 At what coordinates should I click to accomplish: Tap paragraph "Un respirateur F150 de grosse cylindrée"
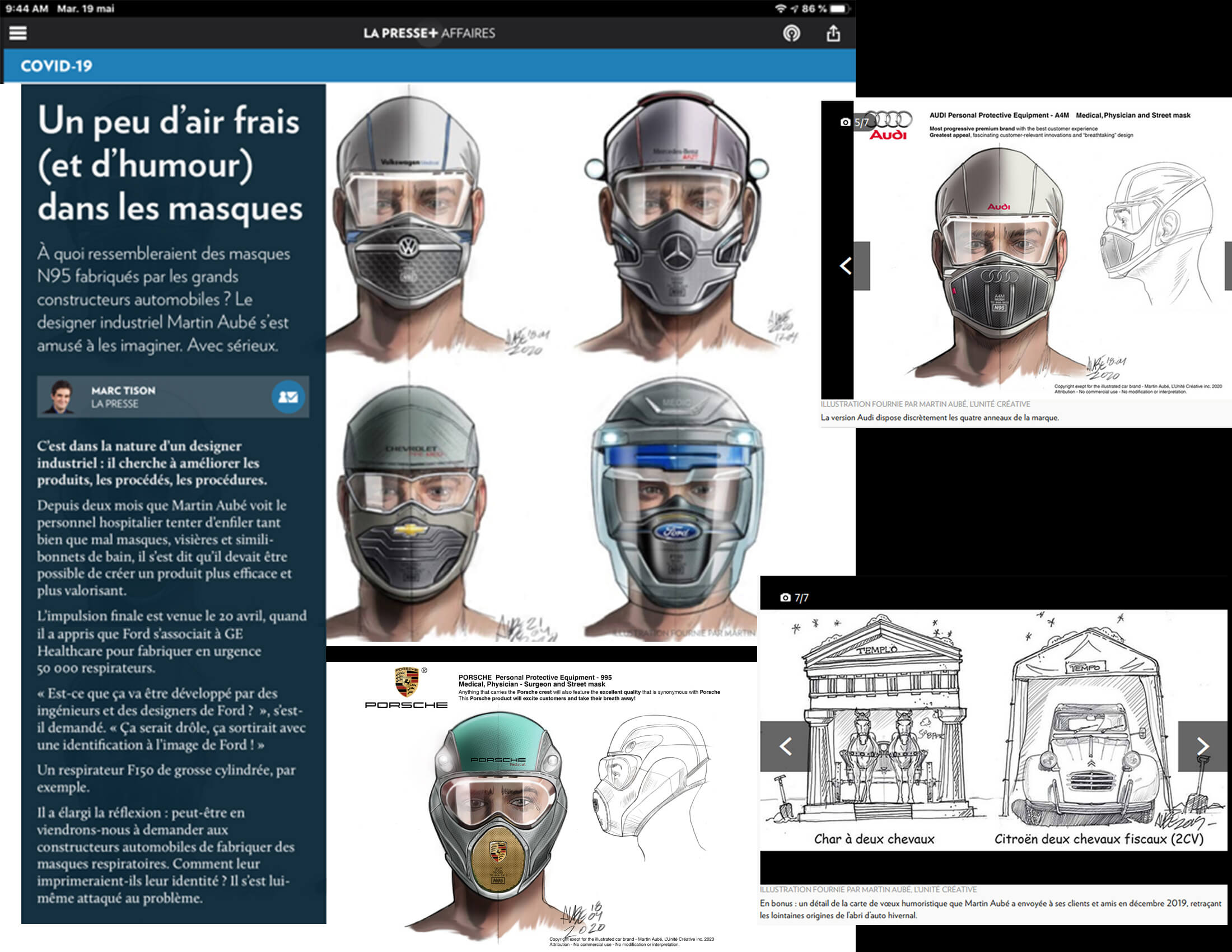pyautogui.click(x=166, y=778)
